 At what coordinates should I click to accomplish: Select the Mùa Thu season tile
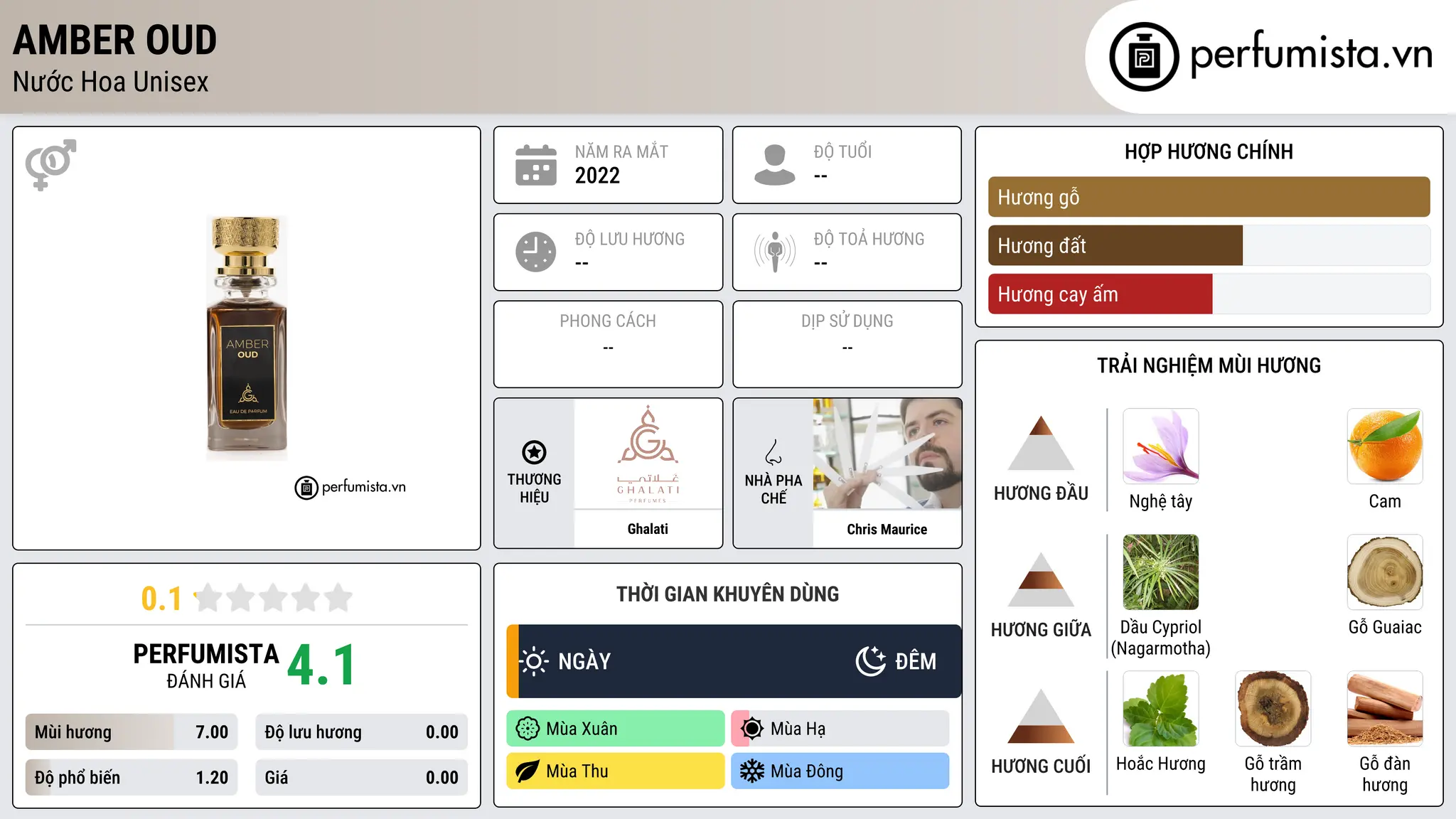[x=616, y=771]
